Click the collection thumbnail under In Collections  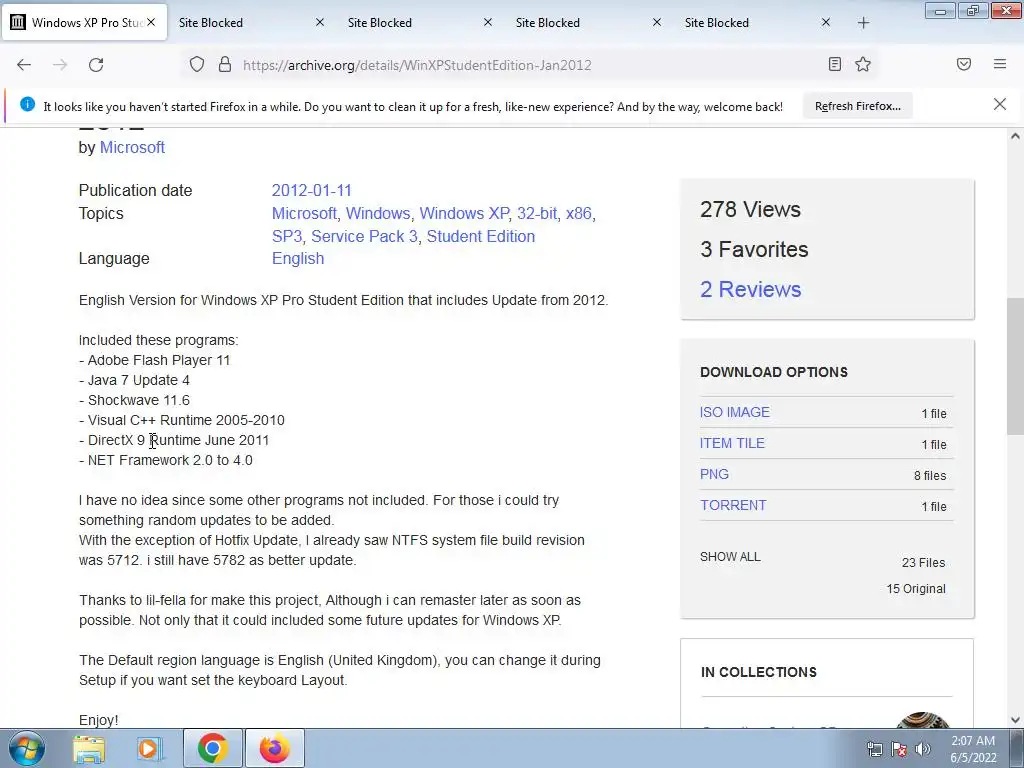tap(922, 720)
